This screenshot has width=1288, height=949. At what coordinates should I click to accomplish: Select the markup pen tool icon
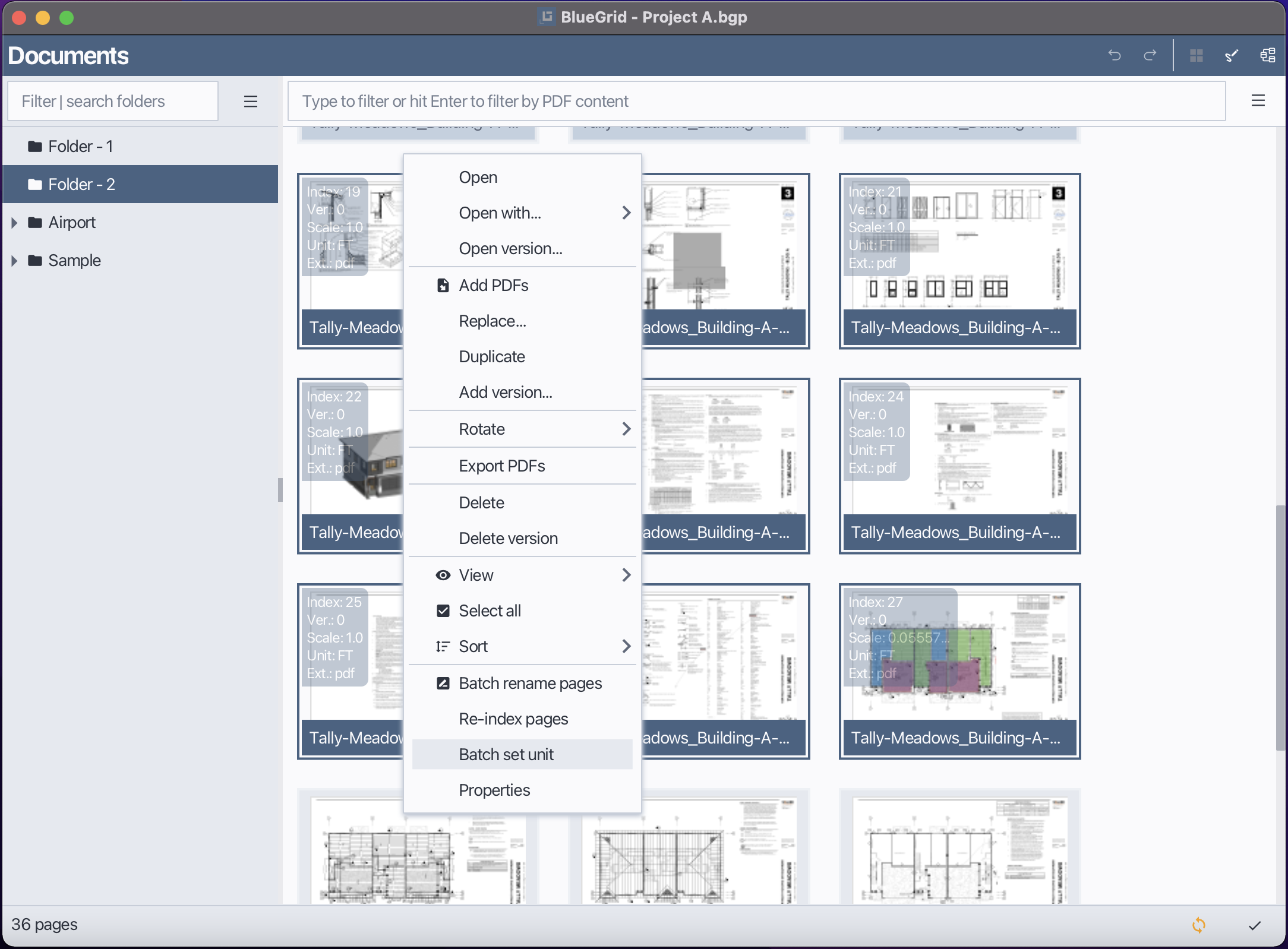[x=1231, y=55]
